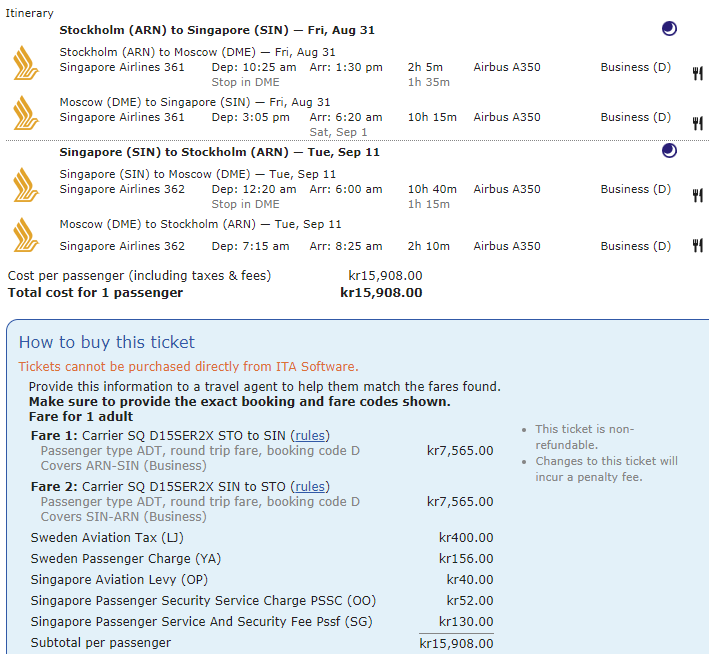Click the Total cost for 1 passenger amount

coord(381,293)
